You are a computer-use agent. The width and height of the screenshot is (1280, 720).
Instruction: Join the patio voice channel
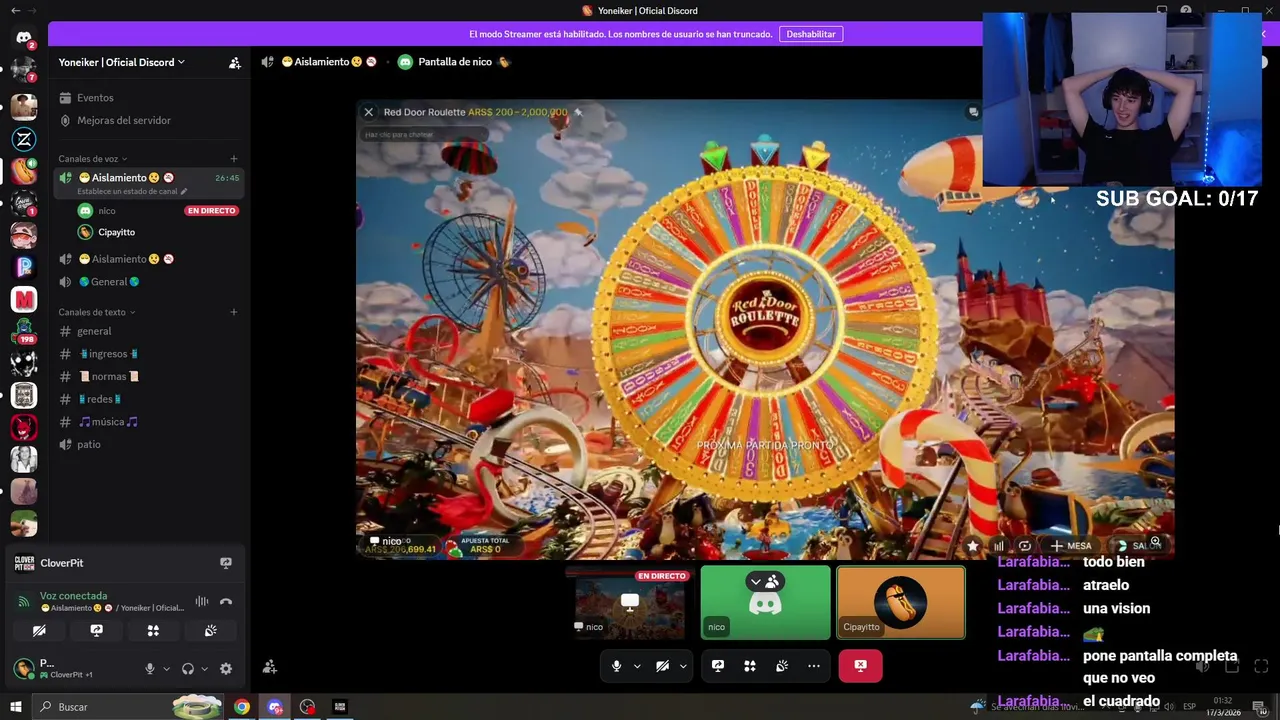pyautogui.click(x=148, y=444)
